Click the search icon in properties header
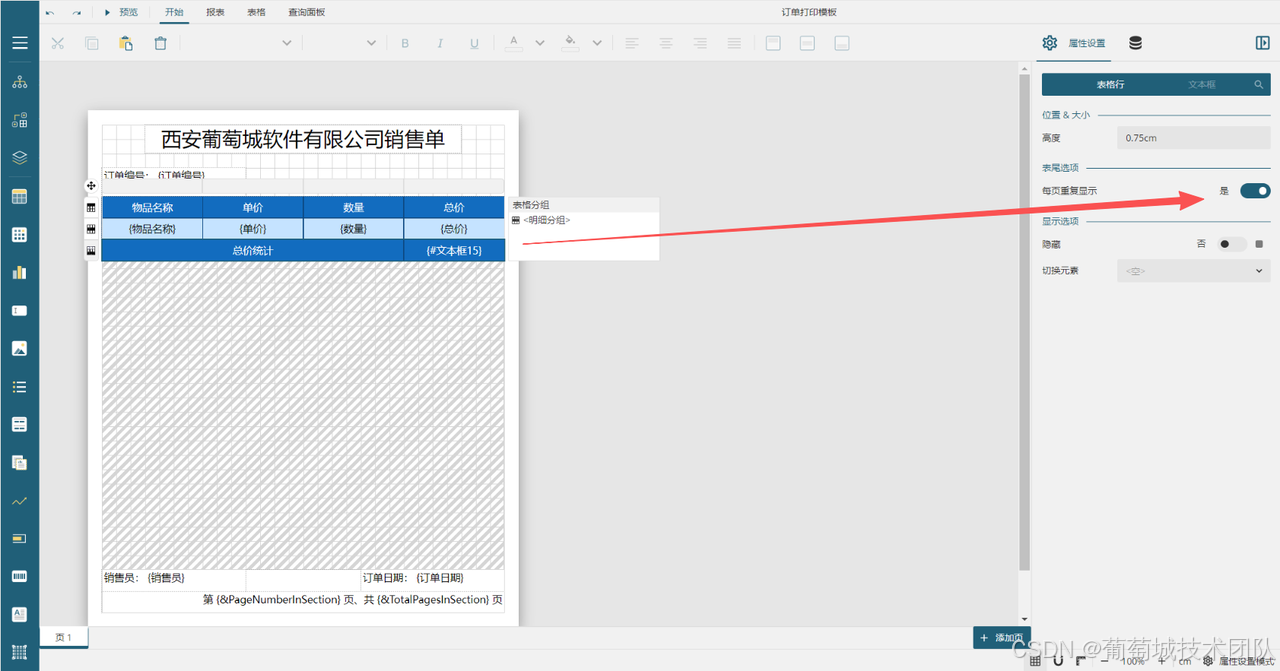 [1259, 85]
